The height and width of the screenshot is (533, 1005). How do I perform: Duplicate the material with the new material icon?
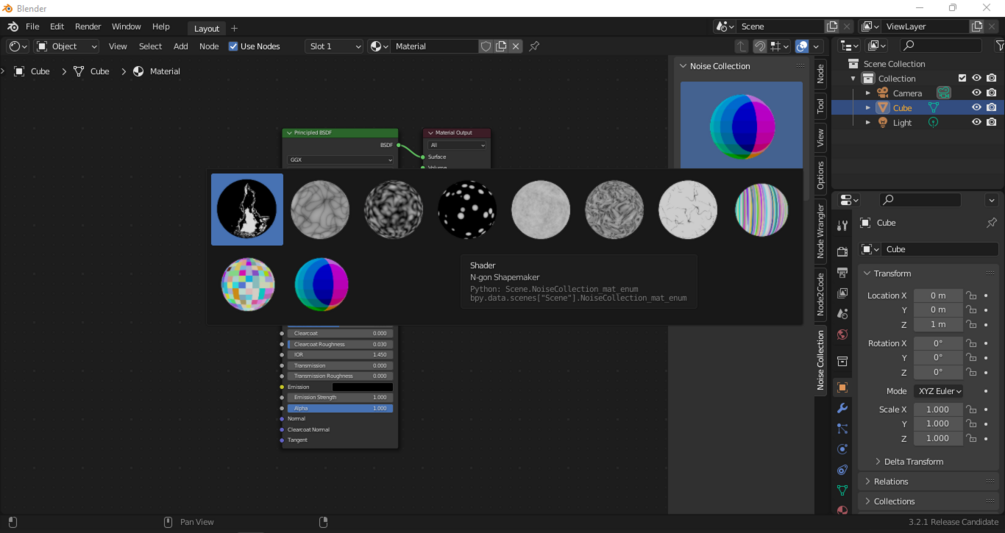click(501, 46)
